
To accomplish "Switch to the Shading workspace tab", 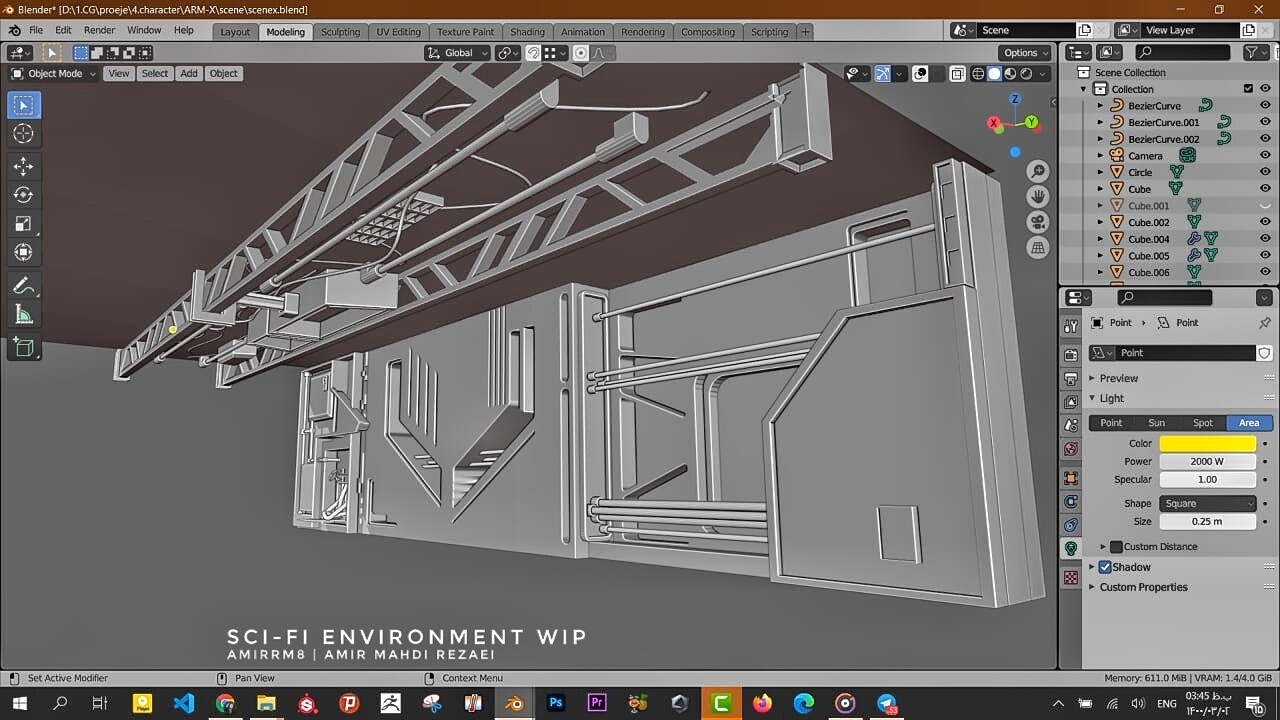I will [527, 31].
